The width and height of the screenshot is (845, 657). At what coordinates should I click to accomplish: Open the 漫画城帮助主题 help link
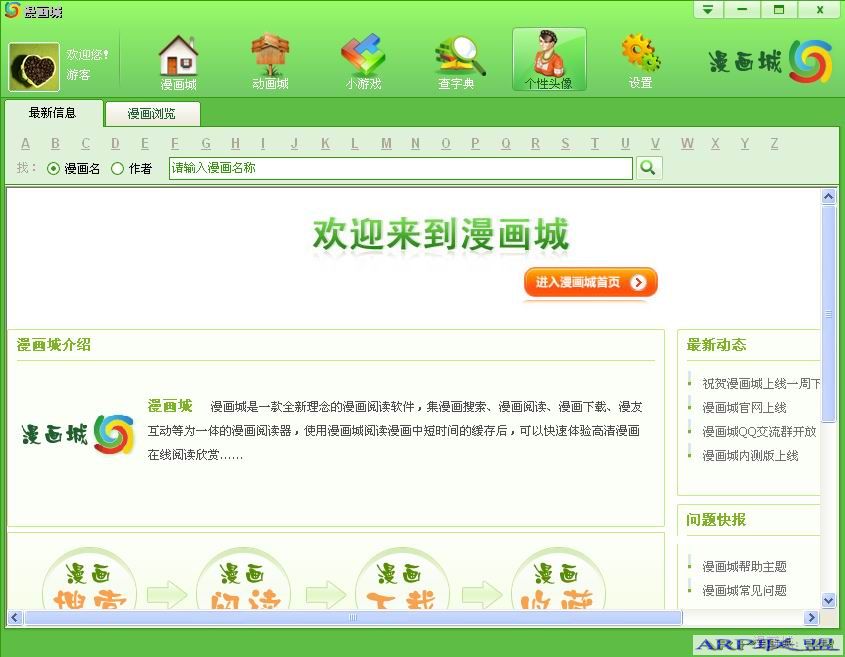[x=744, y=566]
